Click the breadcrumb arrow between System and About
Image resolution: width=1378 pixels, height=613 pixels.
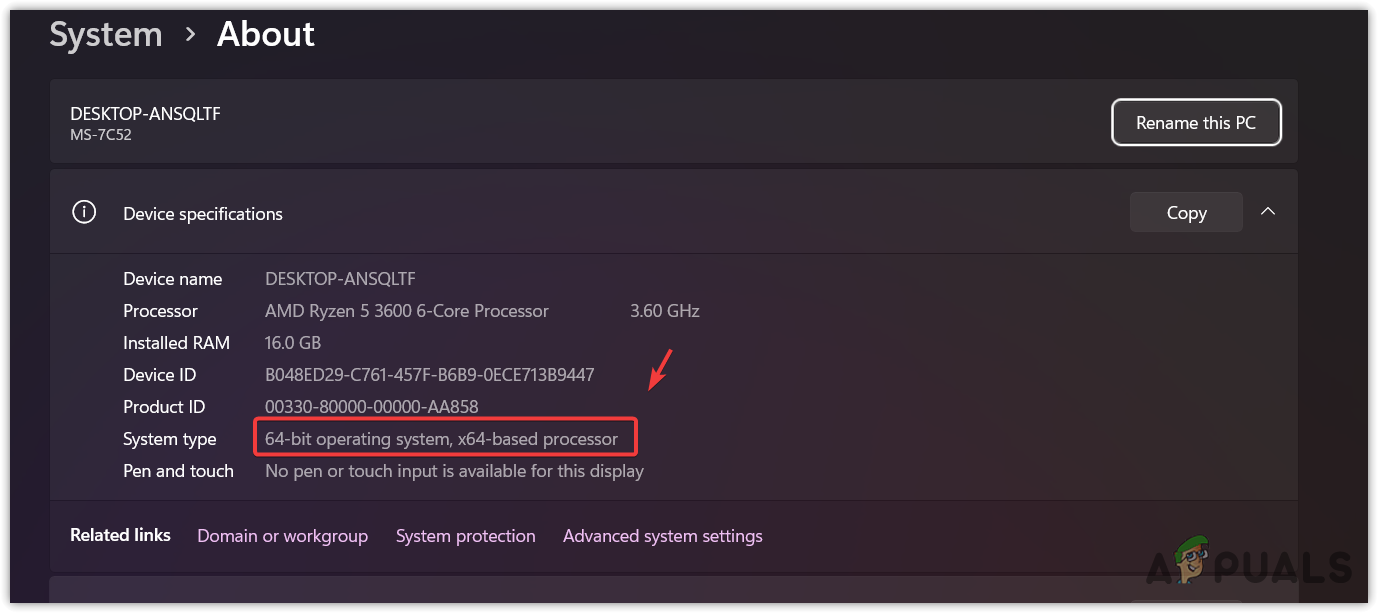click(190, 35)
